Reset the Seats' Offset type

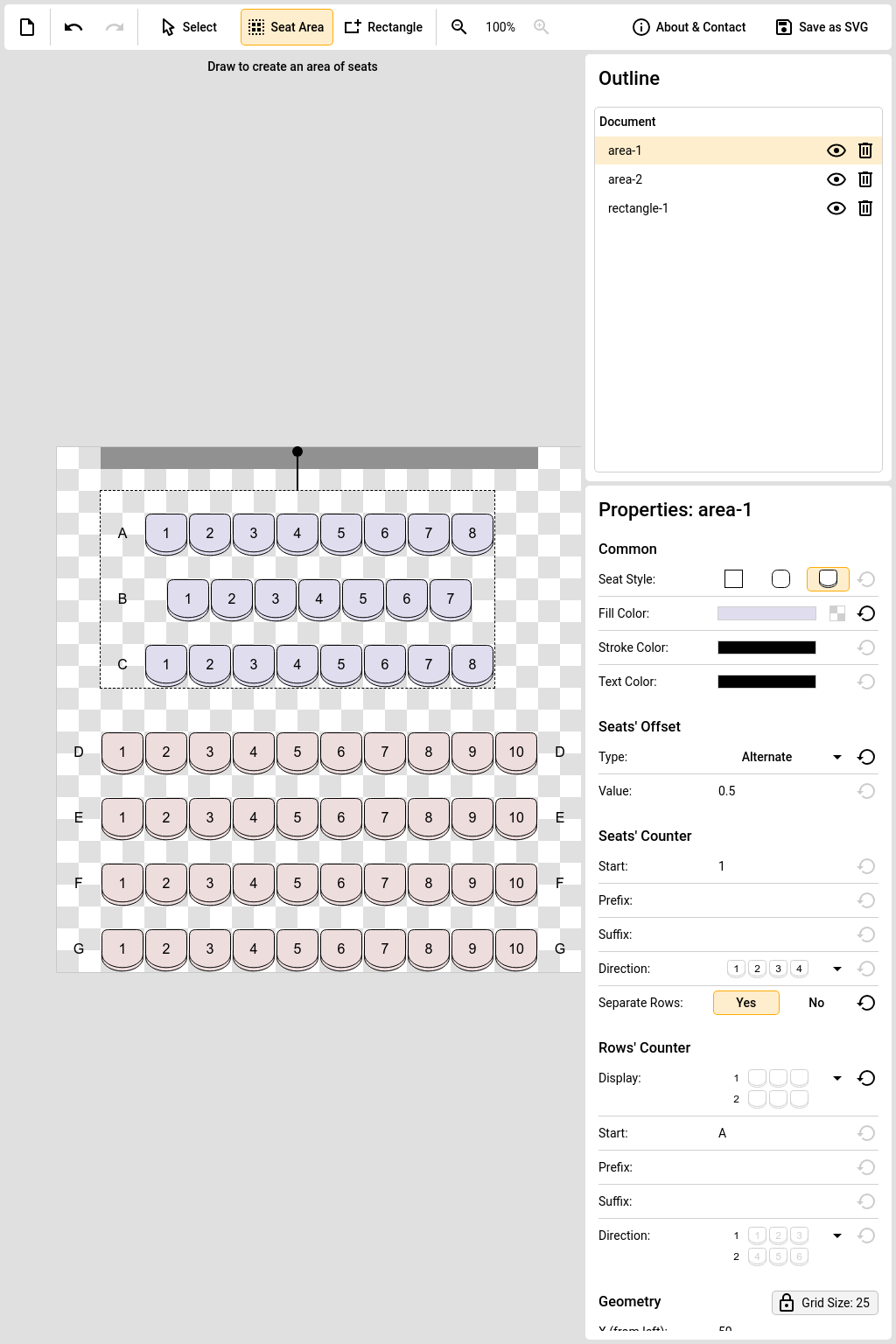pos(866,757)
